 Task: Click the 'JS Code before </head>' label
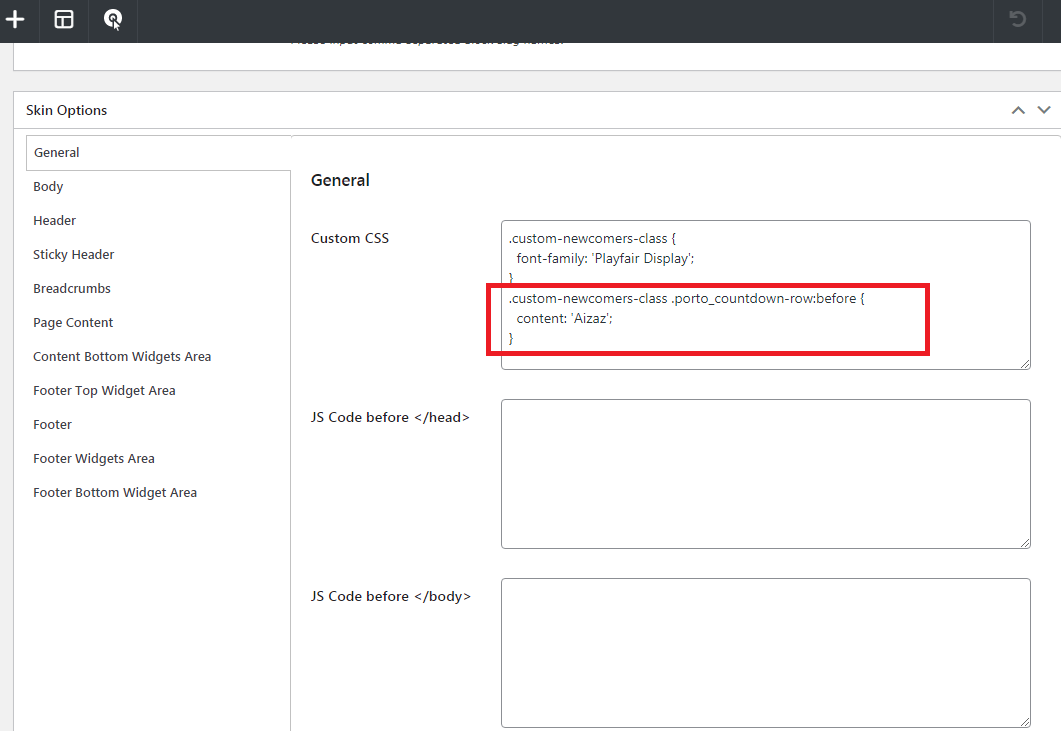coord(390,418)
